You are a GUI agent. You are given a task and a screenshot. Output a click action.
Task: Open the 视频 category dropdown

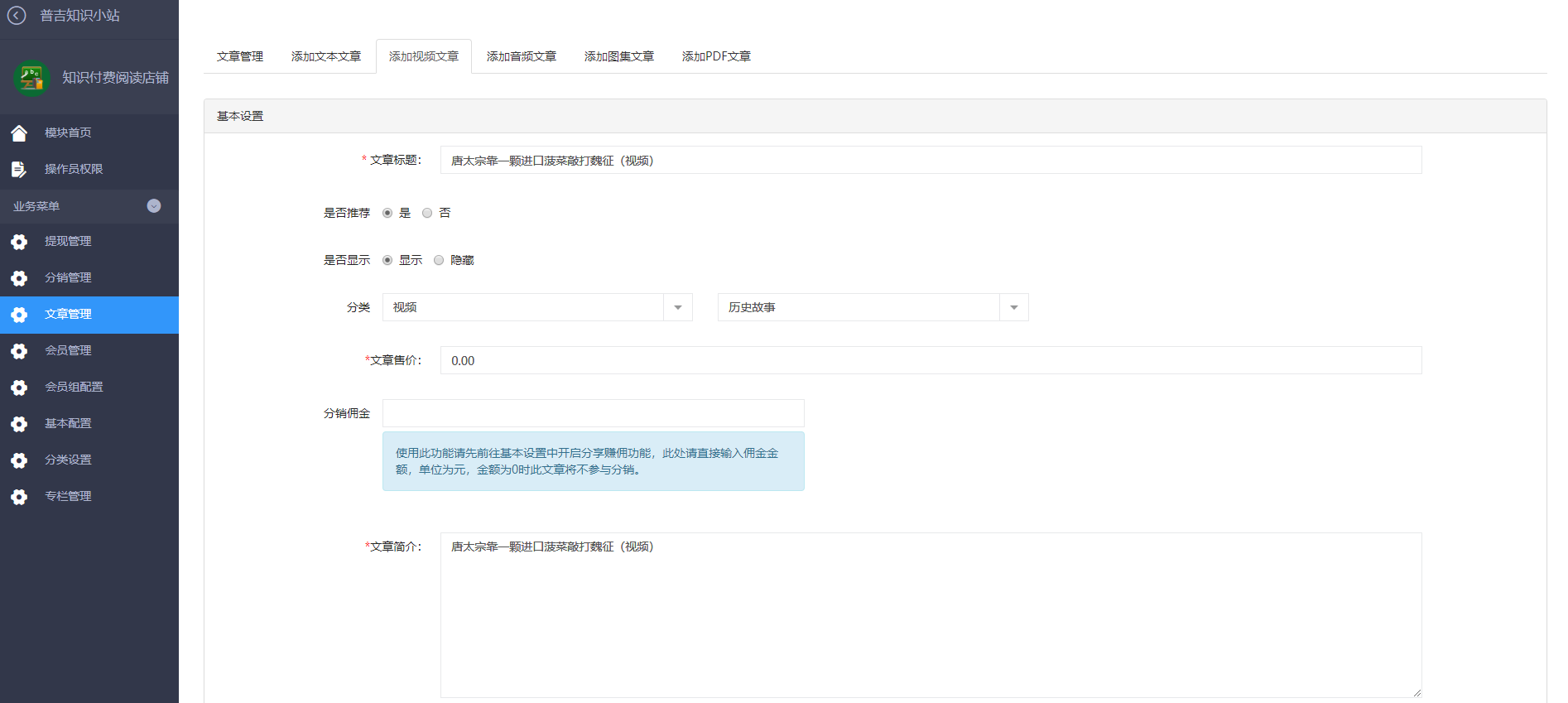pos(537,307)
